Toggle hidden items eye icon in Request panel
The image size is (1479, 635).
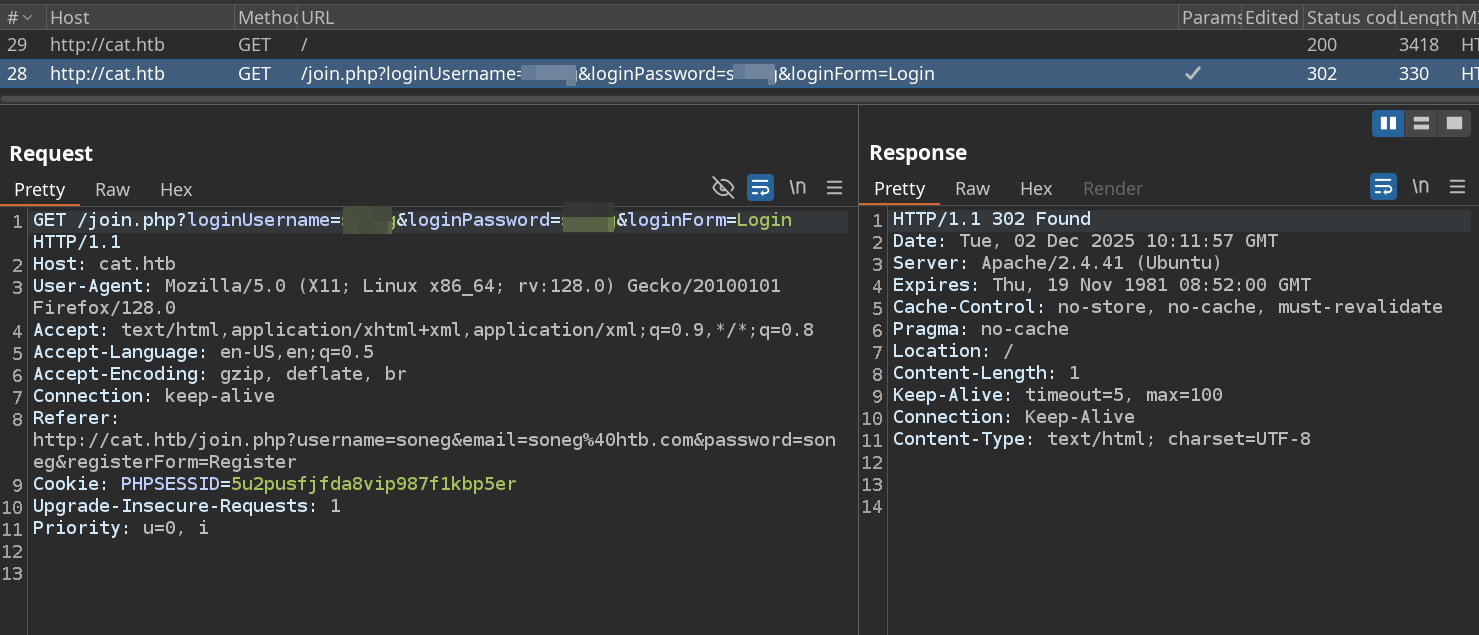[x=722, y=188]
